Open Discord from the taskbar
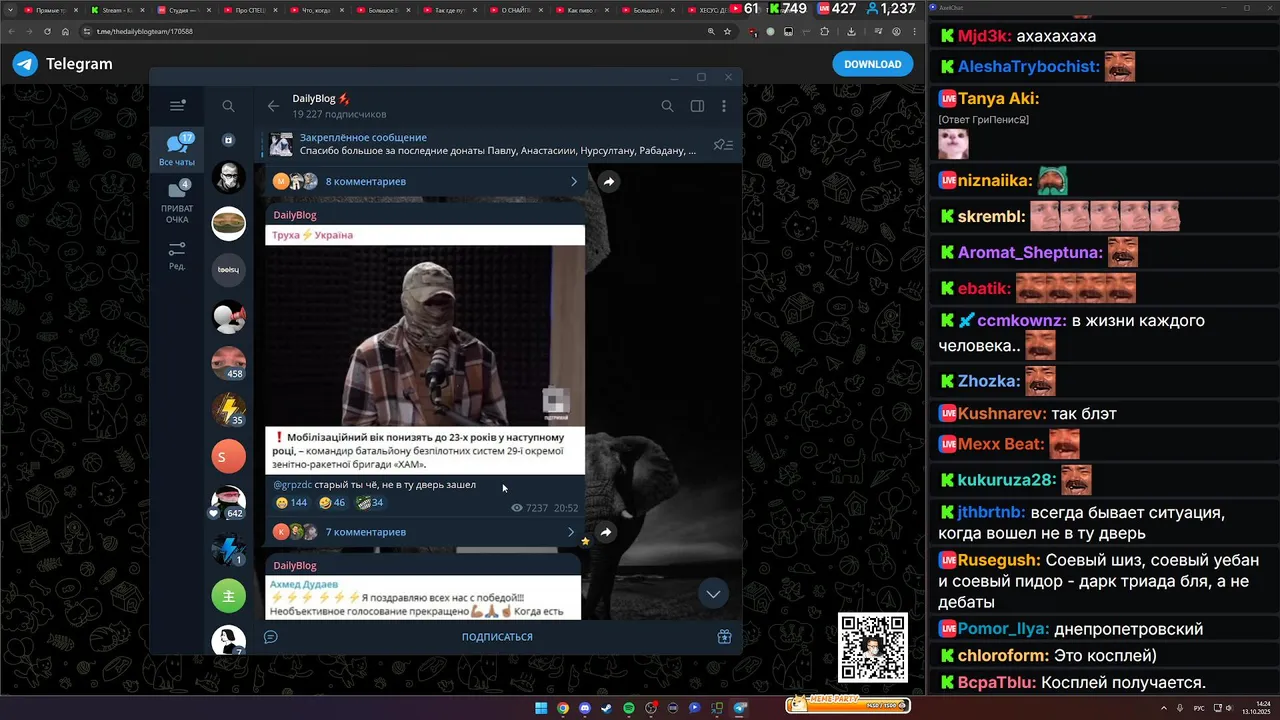This screenshot has height=720, width=1280. (x=585, y=708)
